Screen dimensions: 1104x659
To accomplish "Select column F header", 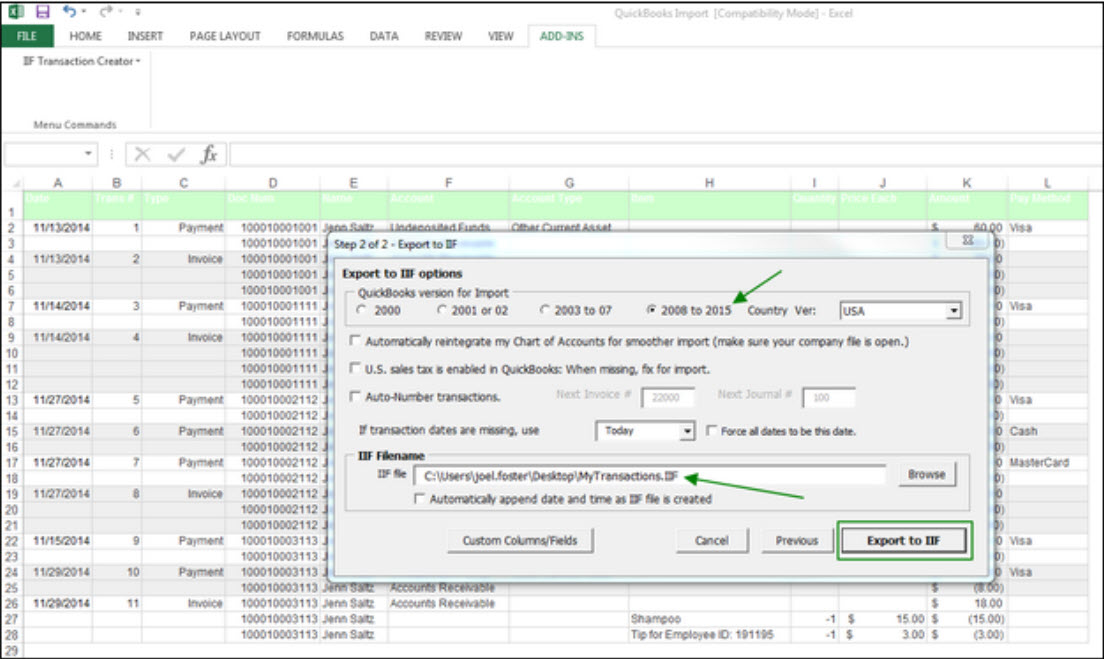I will tap(448, 183).
